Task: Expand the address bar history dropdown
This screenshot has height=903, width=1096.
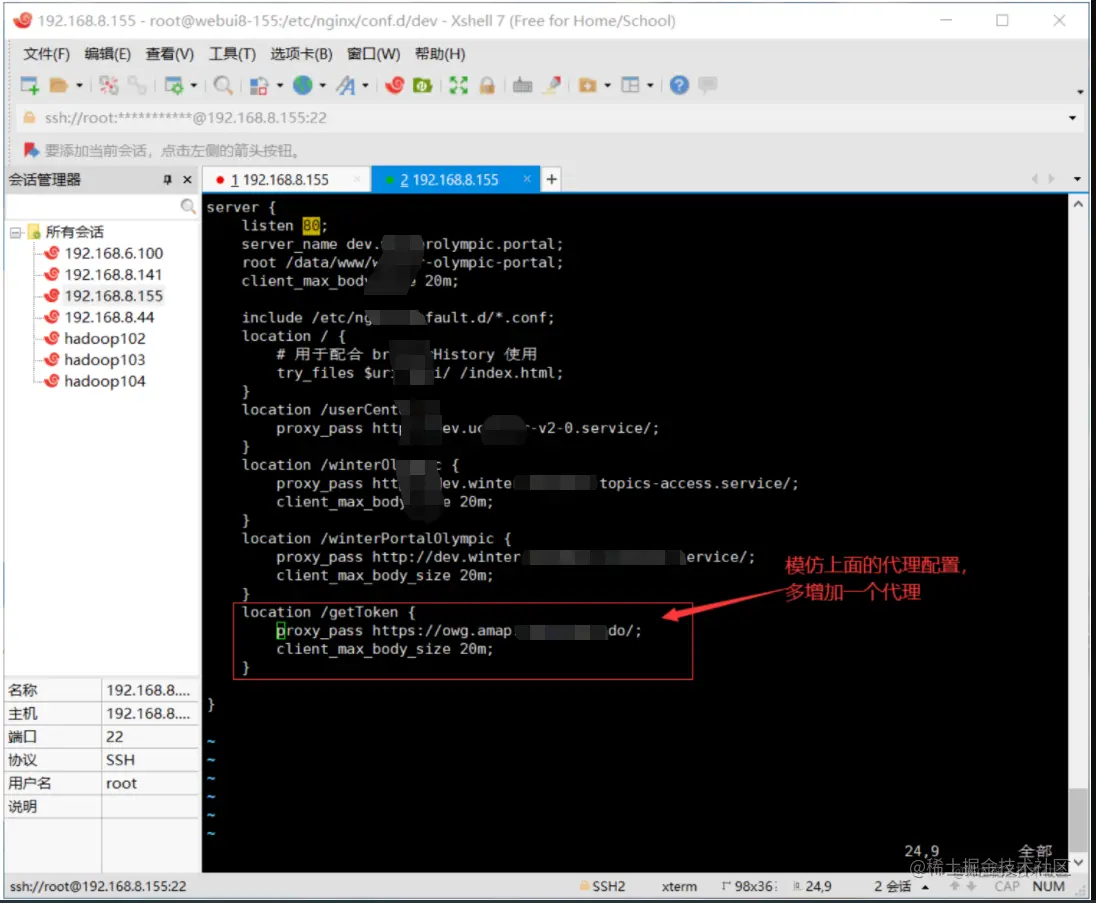Action: click(x=1072, y=118)
